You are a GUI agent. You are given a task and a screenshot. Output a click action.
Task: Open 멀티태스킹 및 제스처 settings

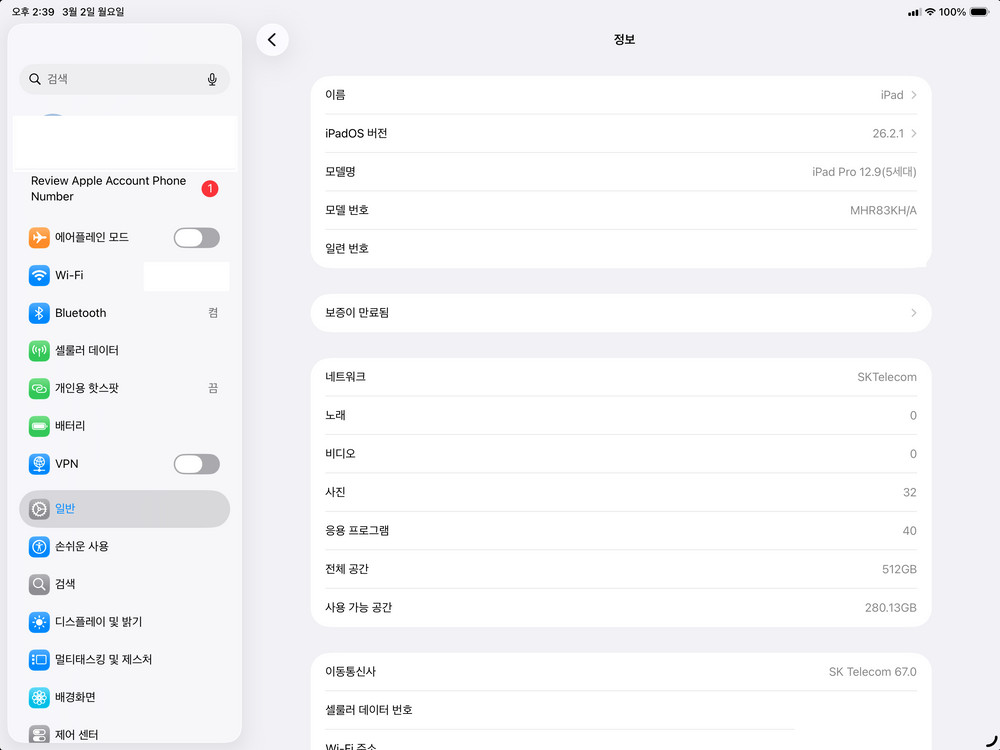[124, 659]
